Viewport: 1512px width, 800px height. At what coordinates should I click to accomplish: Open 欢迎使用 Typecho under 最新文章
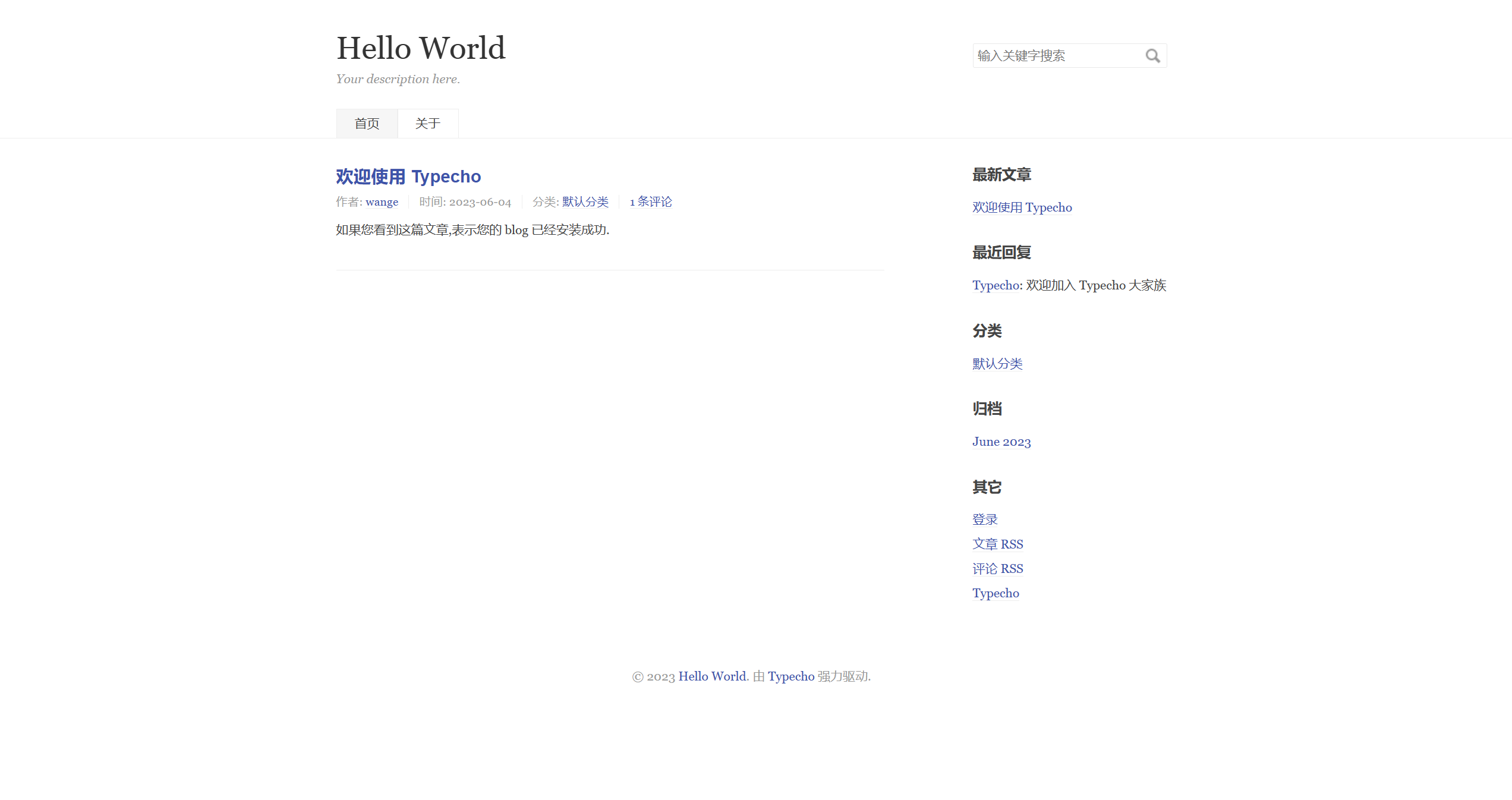(1022, 207)
